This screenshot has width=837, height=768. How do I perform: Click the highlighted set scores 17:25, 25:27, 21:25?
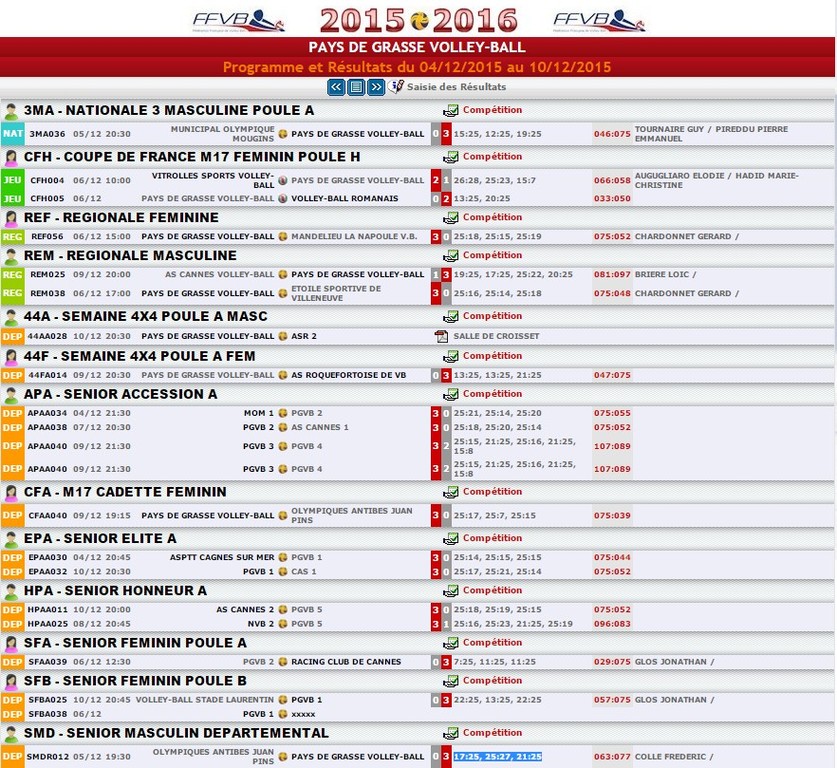tap(497, 757)
